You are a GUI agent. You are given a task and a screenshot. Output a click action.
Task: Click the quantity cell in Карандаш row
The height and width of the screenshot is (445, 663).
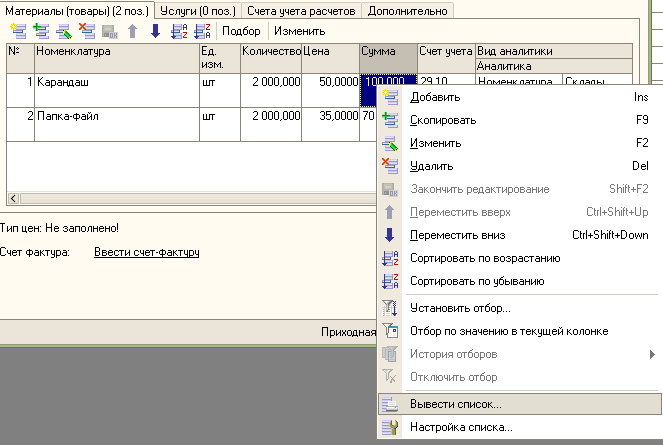coord(271,91)
